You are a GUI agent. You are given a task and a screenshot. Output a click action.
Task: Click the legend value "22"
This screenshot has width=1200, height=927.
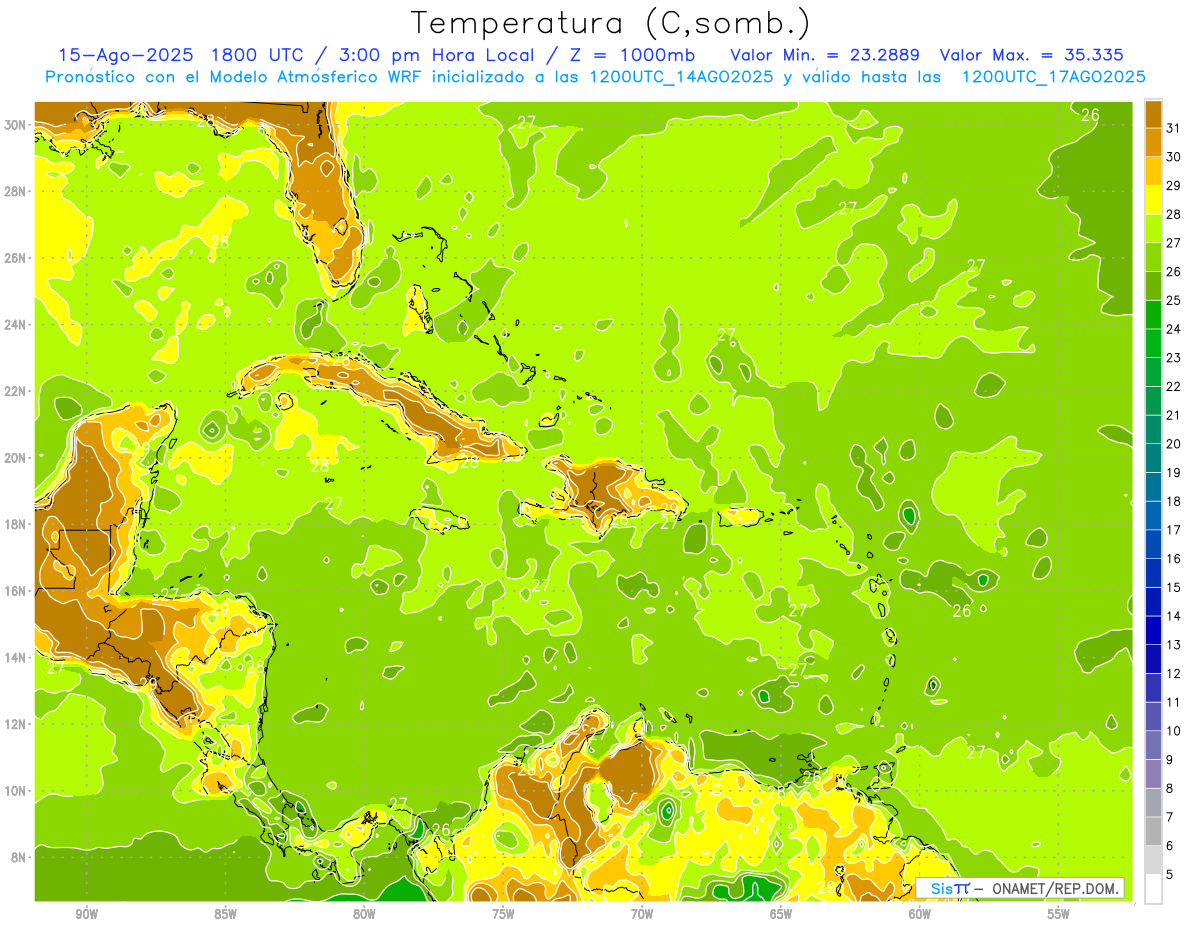pos(1174,386)
